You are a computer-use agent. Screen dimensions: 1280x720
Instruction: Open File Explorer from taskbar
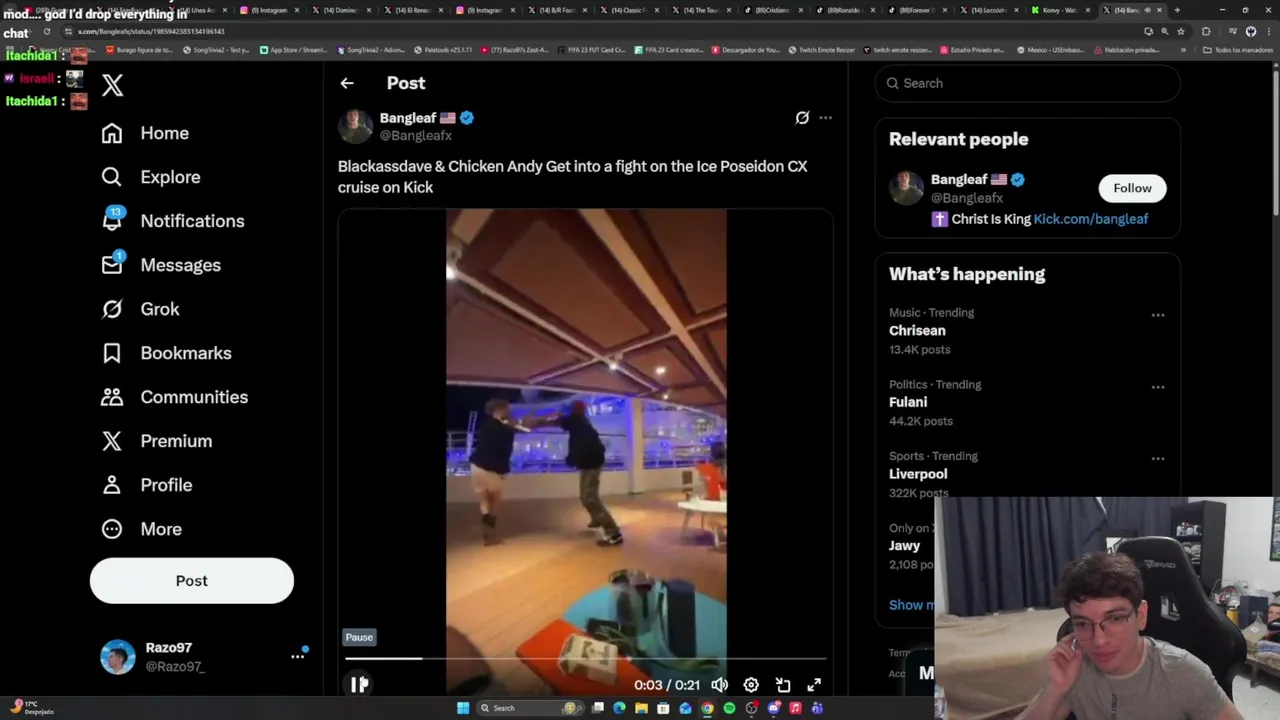[x=641, y=708]
